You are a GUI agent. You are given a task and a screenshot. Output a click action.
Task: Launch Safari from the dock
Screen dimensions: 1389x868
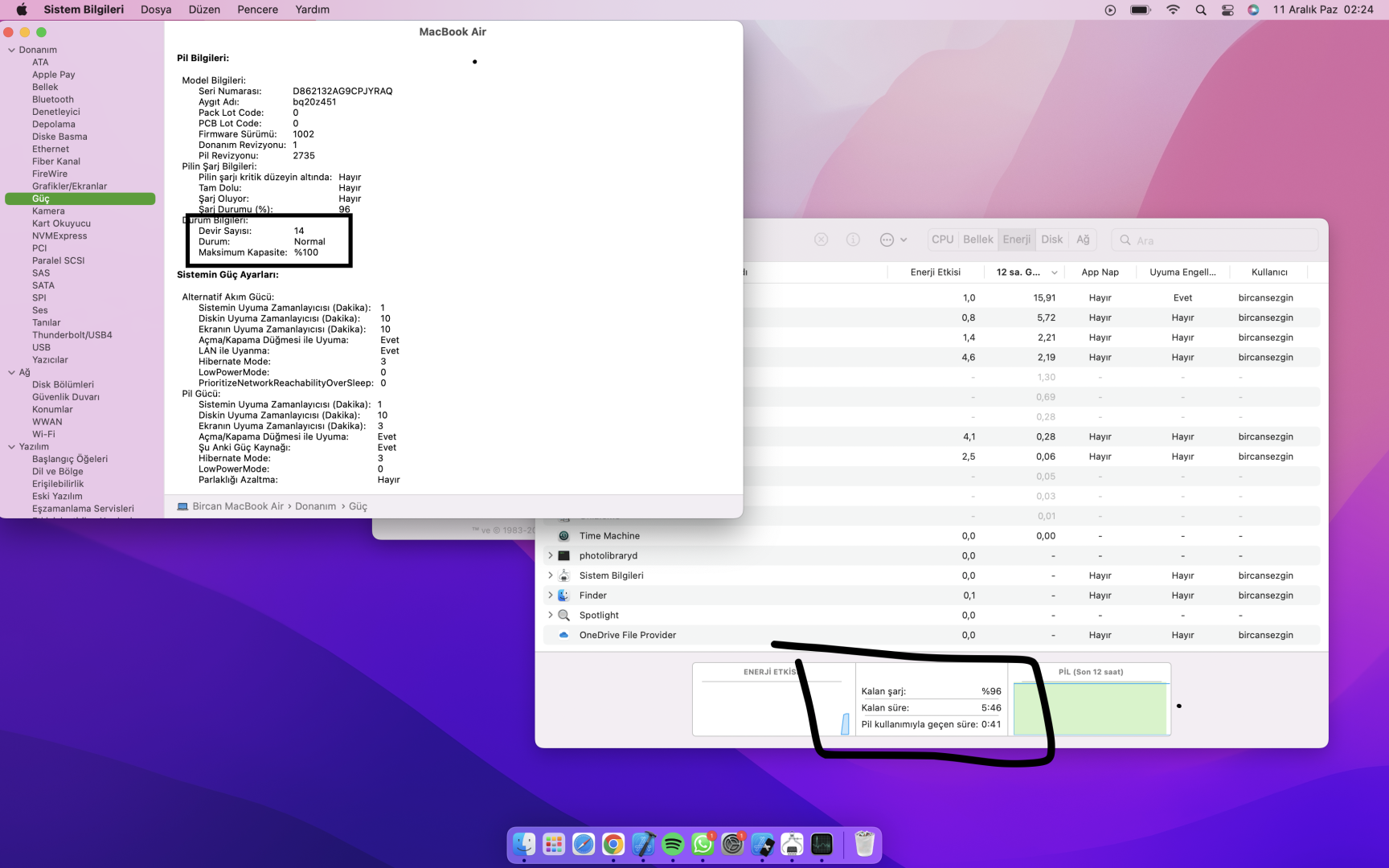click(584, 844)
